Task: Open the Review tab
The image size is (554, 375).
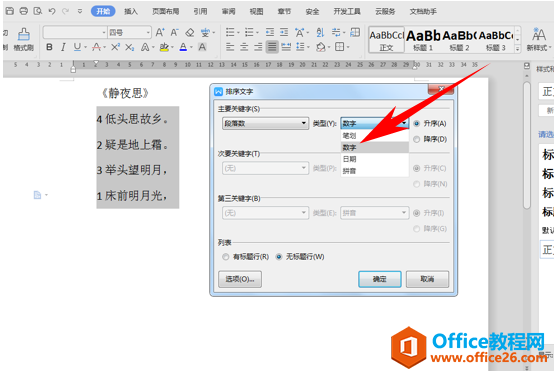Action: [229, 11]
